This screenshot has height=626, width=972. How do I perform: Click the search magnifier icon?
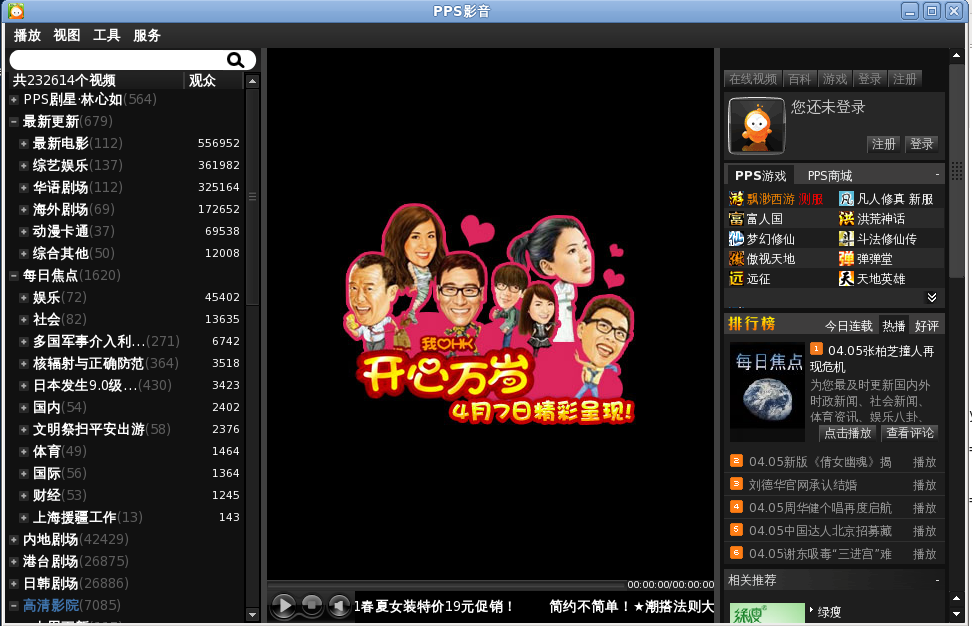pyautogui.click(x=236, y=60)
